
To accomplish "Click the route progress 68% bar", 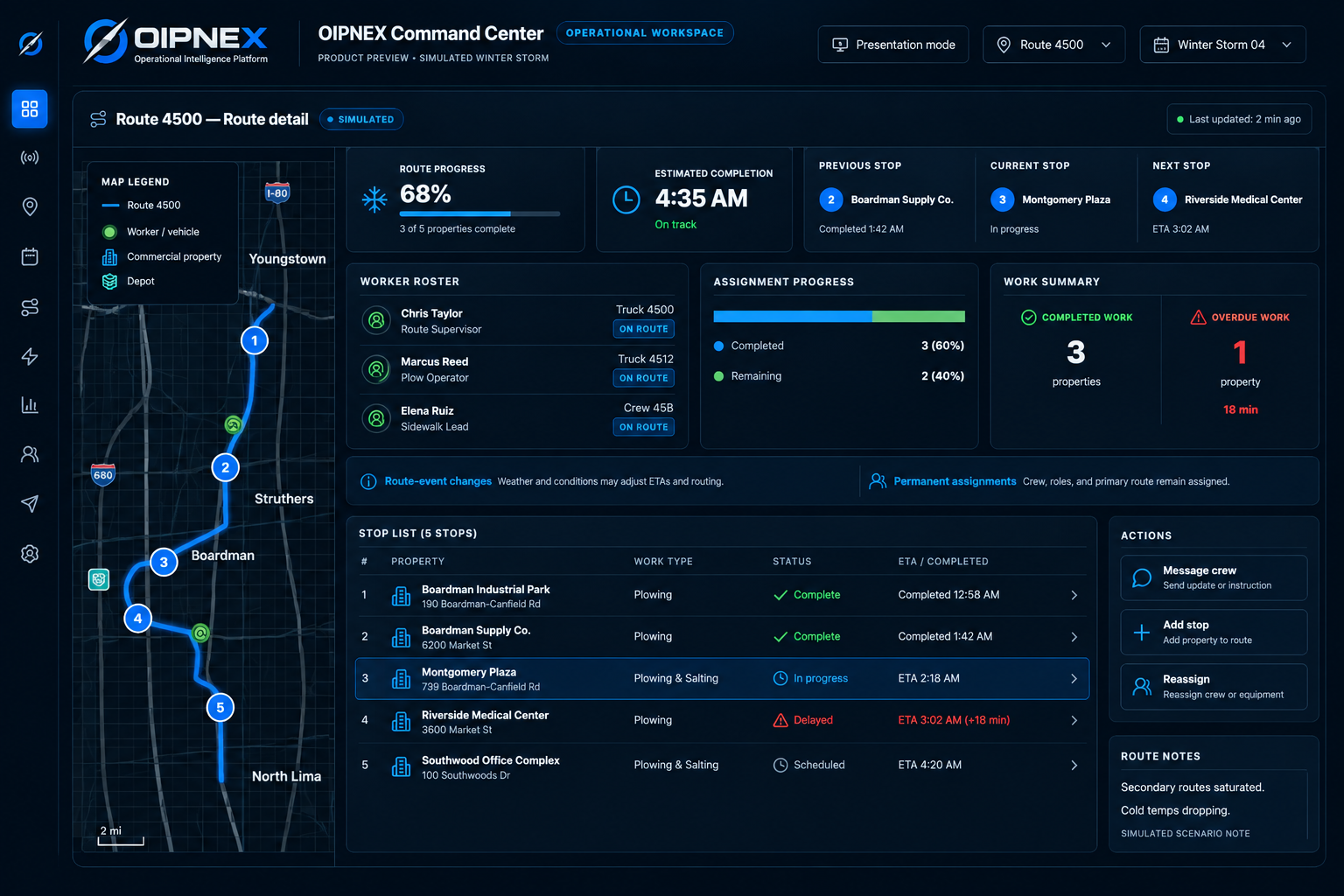I will [479, 213].
